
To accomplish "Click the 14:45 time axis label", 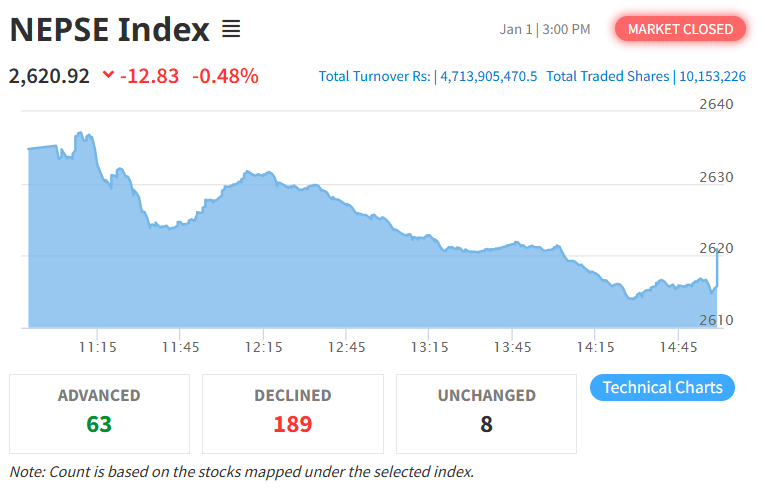I will pyautogui.click(x=678, y=347).
